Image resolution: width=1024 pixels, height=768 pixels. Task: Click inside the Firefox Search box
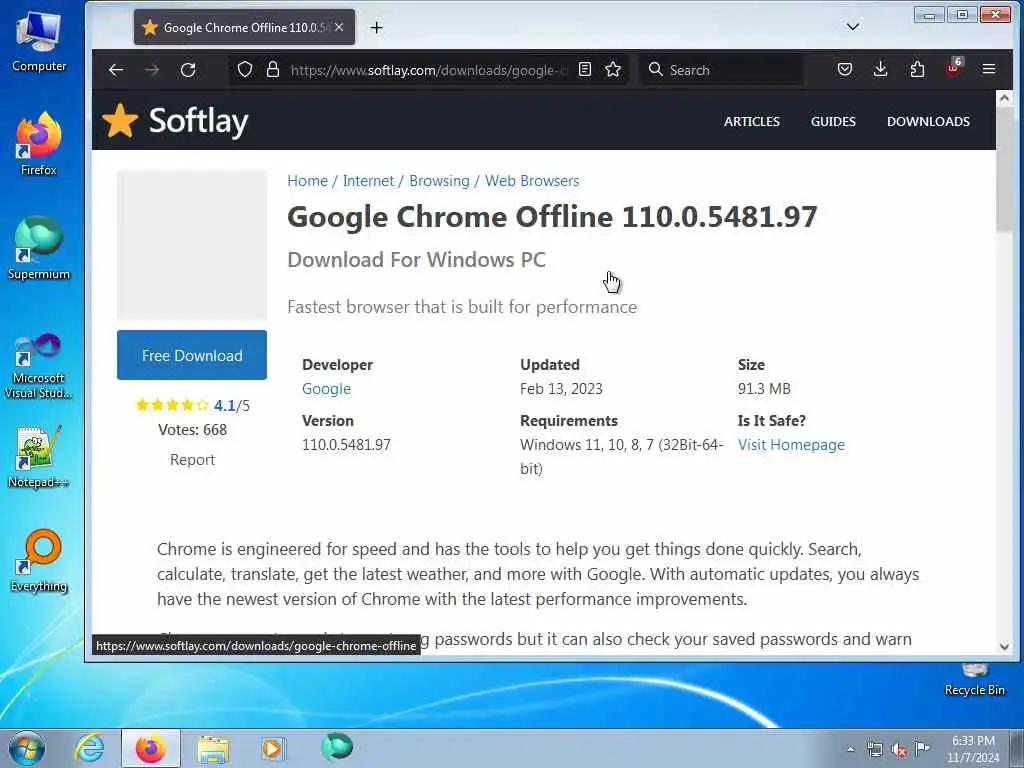tap(720, 69)
